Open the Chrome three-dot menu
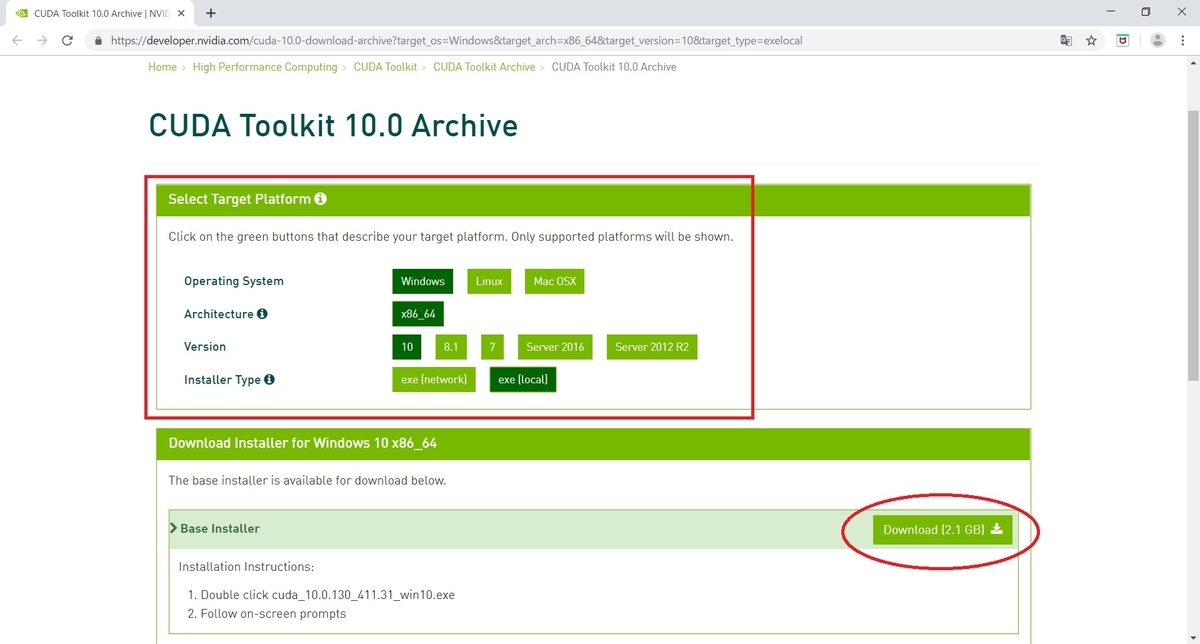Screen dimensions: 1200x644 pos(1183,41)
